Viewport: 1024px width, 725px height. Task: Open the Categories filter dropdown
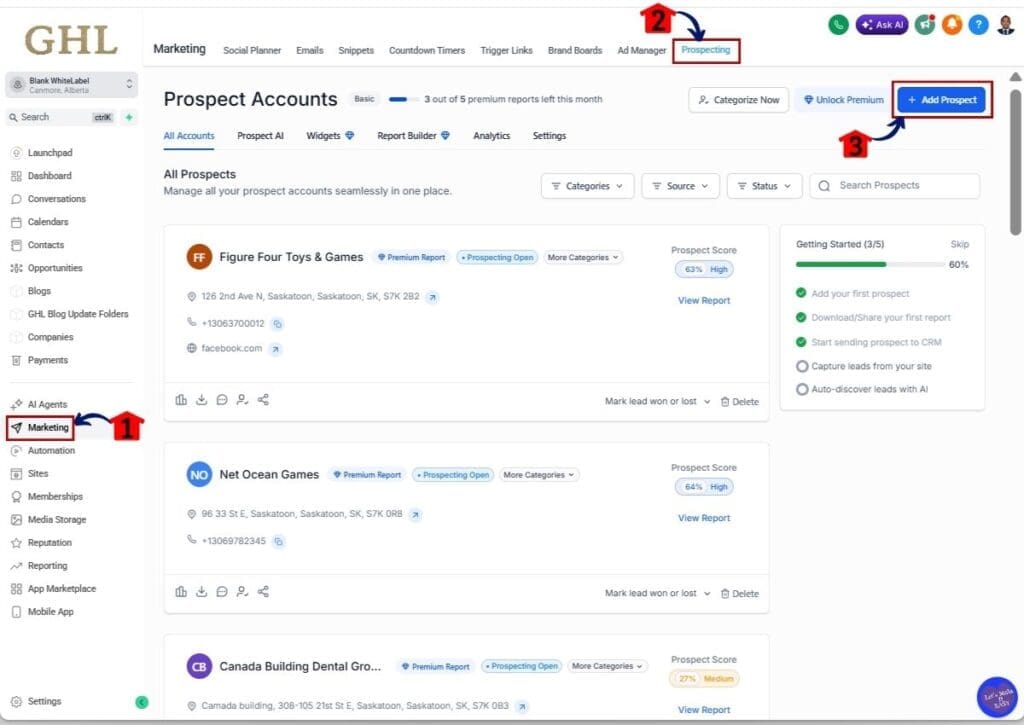point(585,185)
